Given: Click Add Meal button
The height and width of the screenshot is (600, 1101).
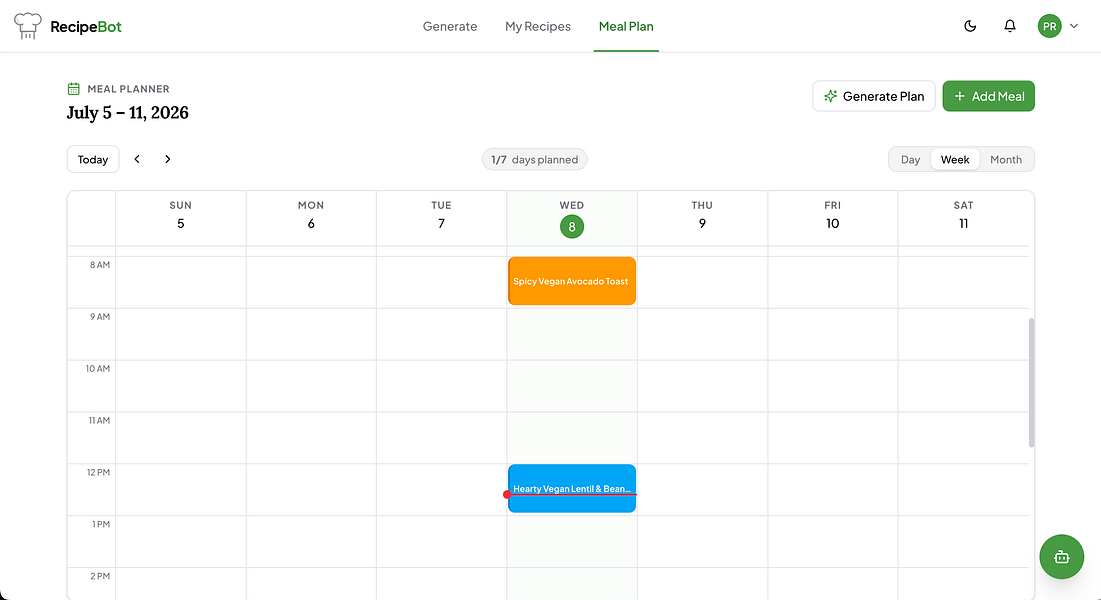Looking at the screenshot, I should [x=988, y=96].
